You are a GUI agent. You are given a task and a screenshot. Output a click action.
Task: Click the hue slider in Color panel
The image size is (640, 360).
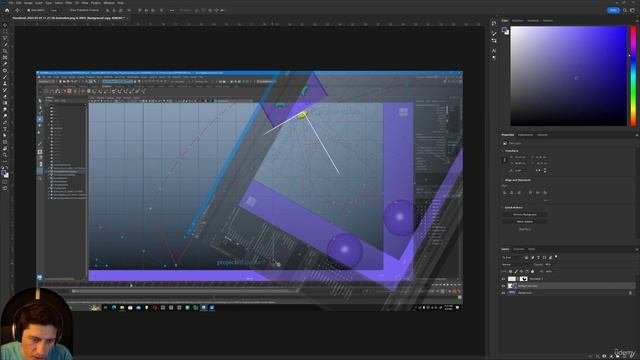pos(633,76)
